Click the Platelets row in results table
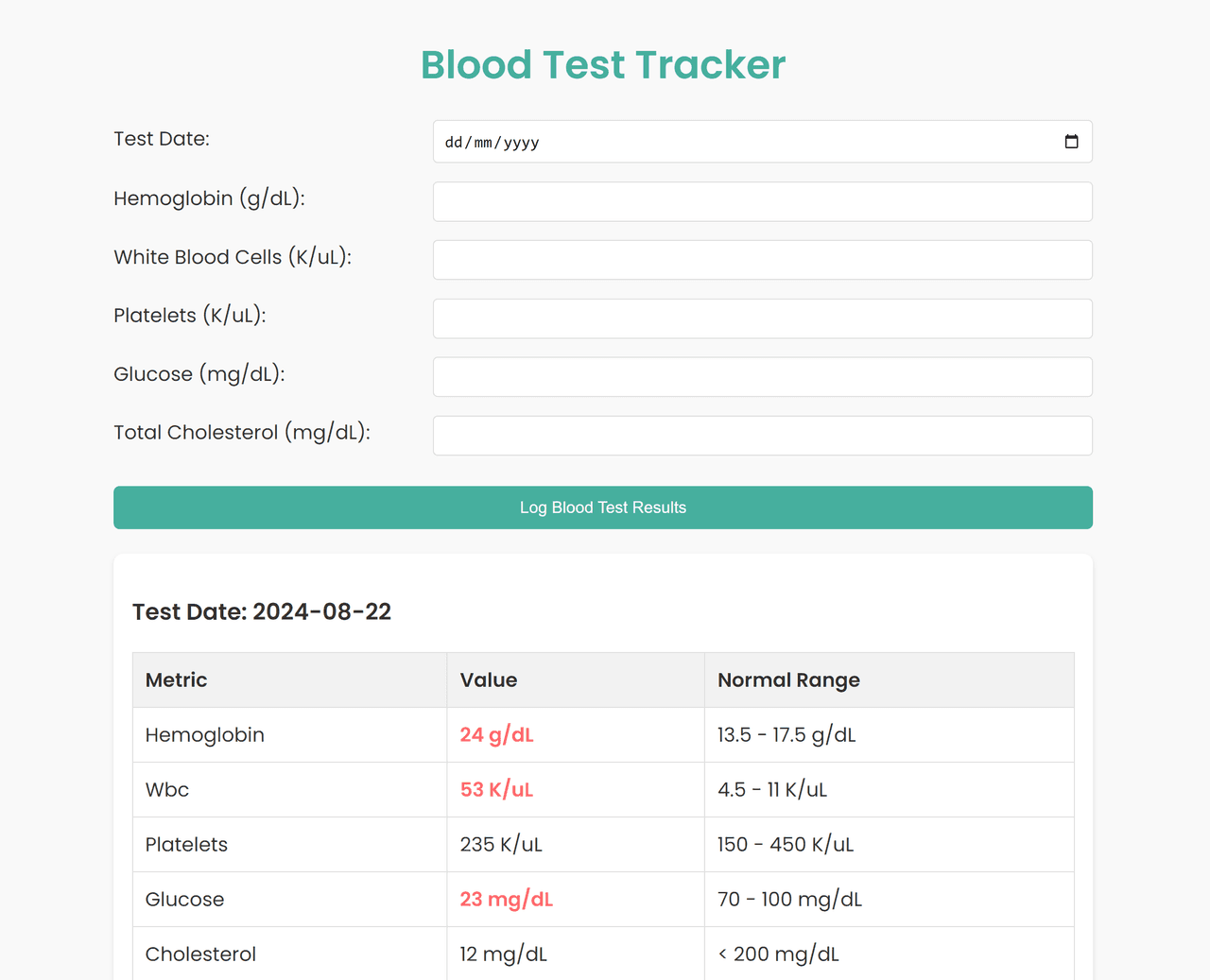1210x980 pixels. click(x=187, y=845)
